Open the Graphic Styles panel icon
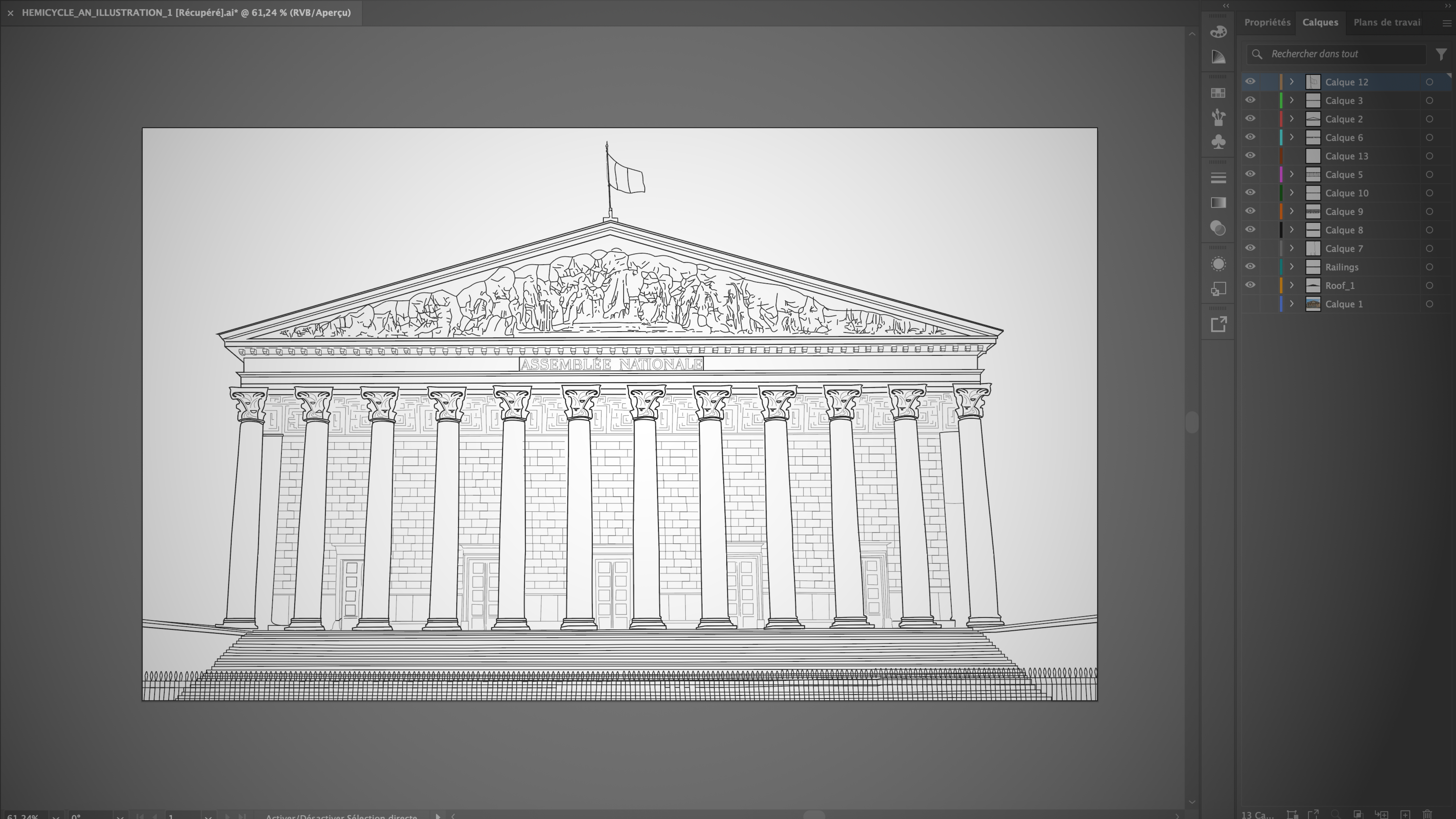The width and height of the screenshot is (1456, 819). (x=1218, y=289)
